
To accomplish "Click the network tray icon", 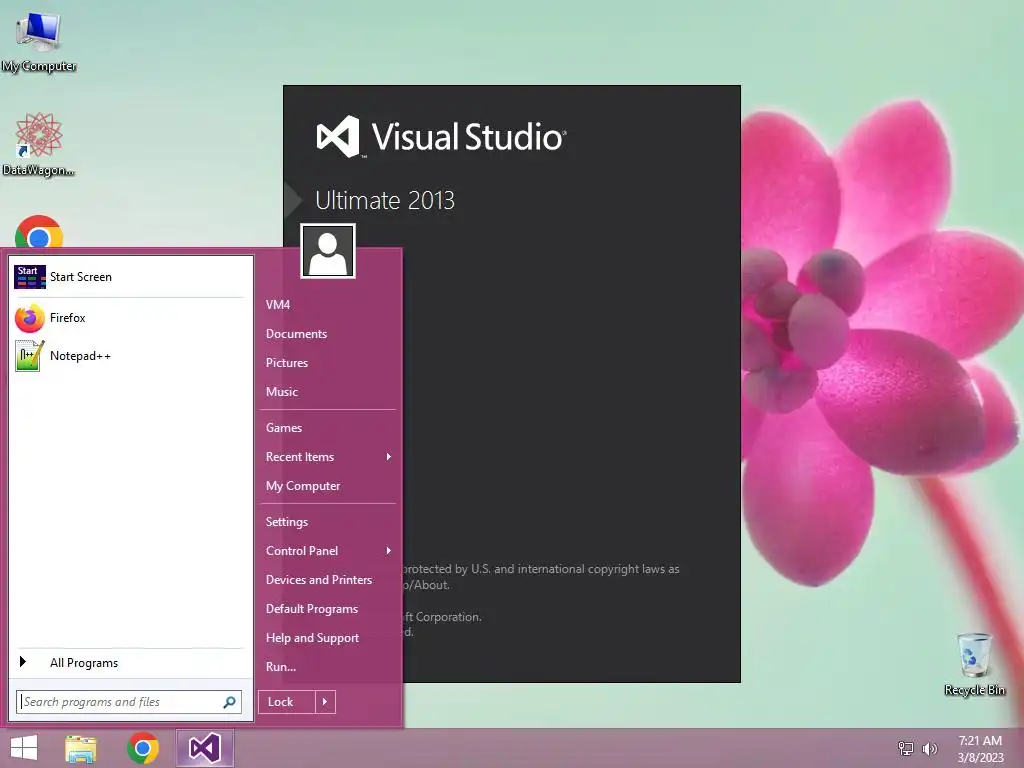I will coord(906,748).
